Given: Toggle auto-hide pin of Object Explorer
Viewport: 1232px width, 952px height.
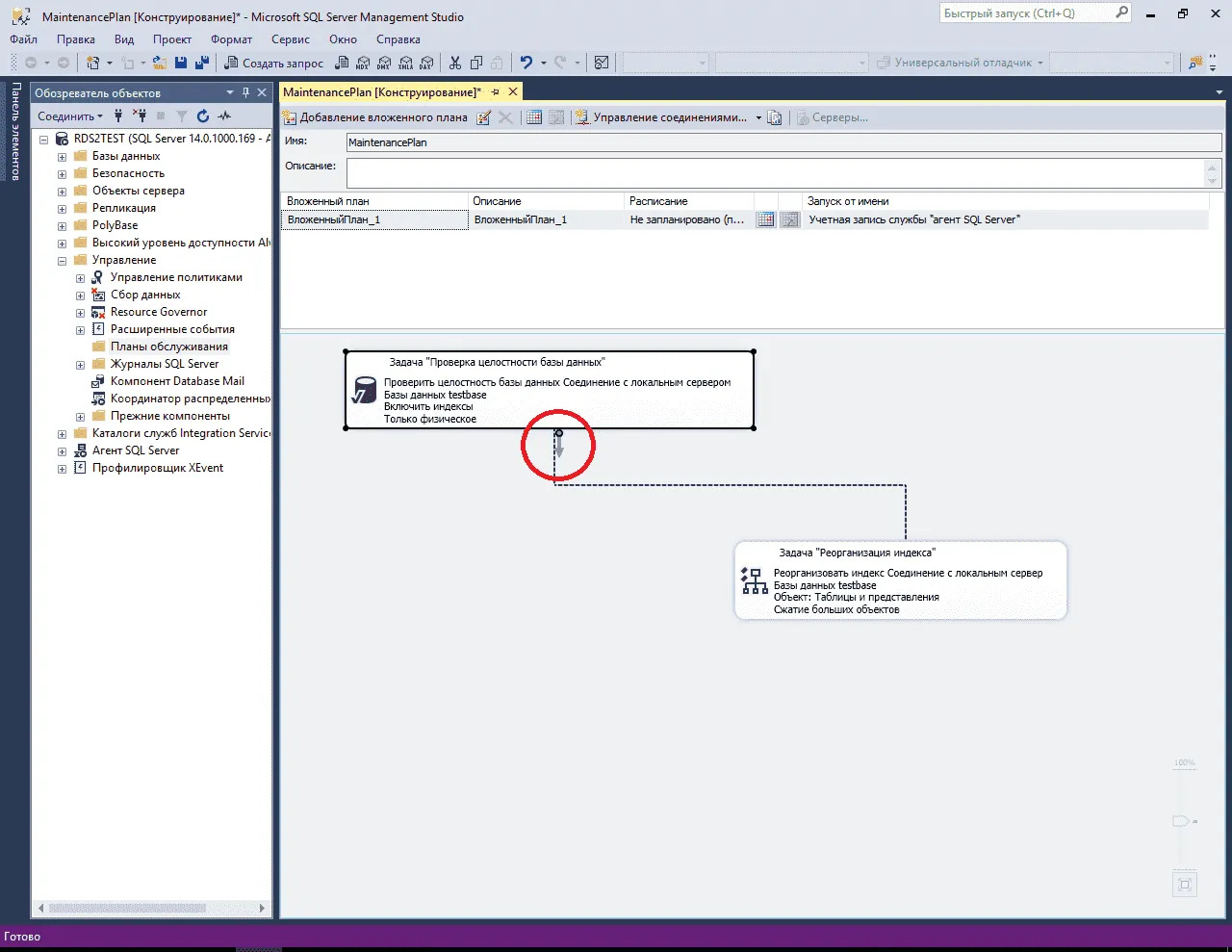Looking at the screenshot, I should [245, 92].
